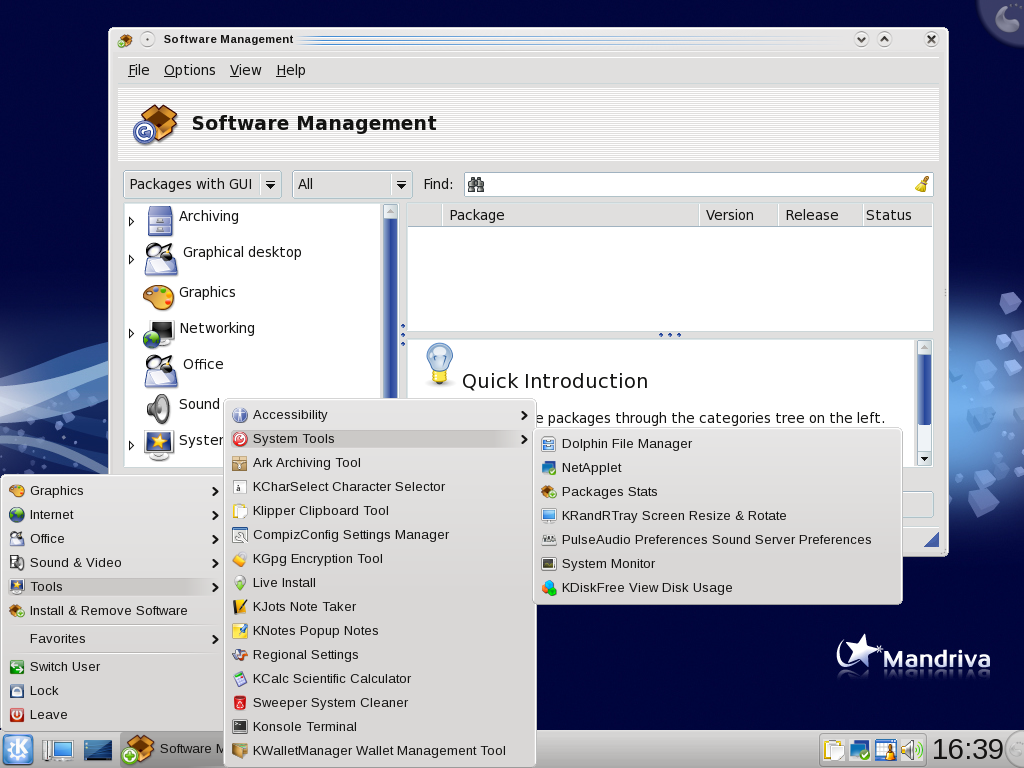
Task: Click the Find search input field
Action: tap(699, 184)
